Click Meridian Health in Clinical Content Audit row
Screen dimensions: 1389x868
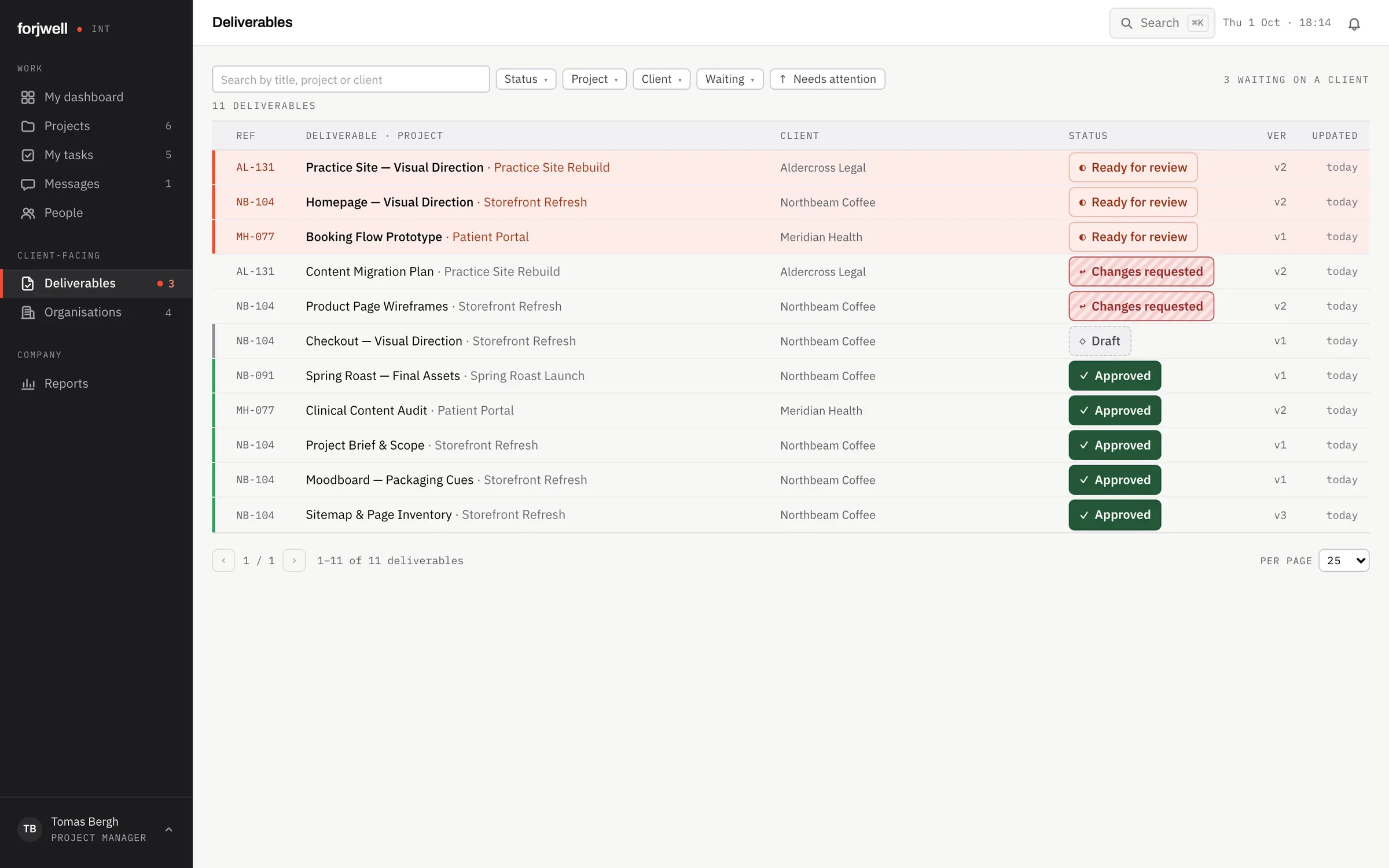[821, 410]
